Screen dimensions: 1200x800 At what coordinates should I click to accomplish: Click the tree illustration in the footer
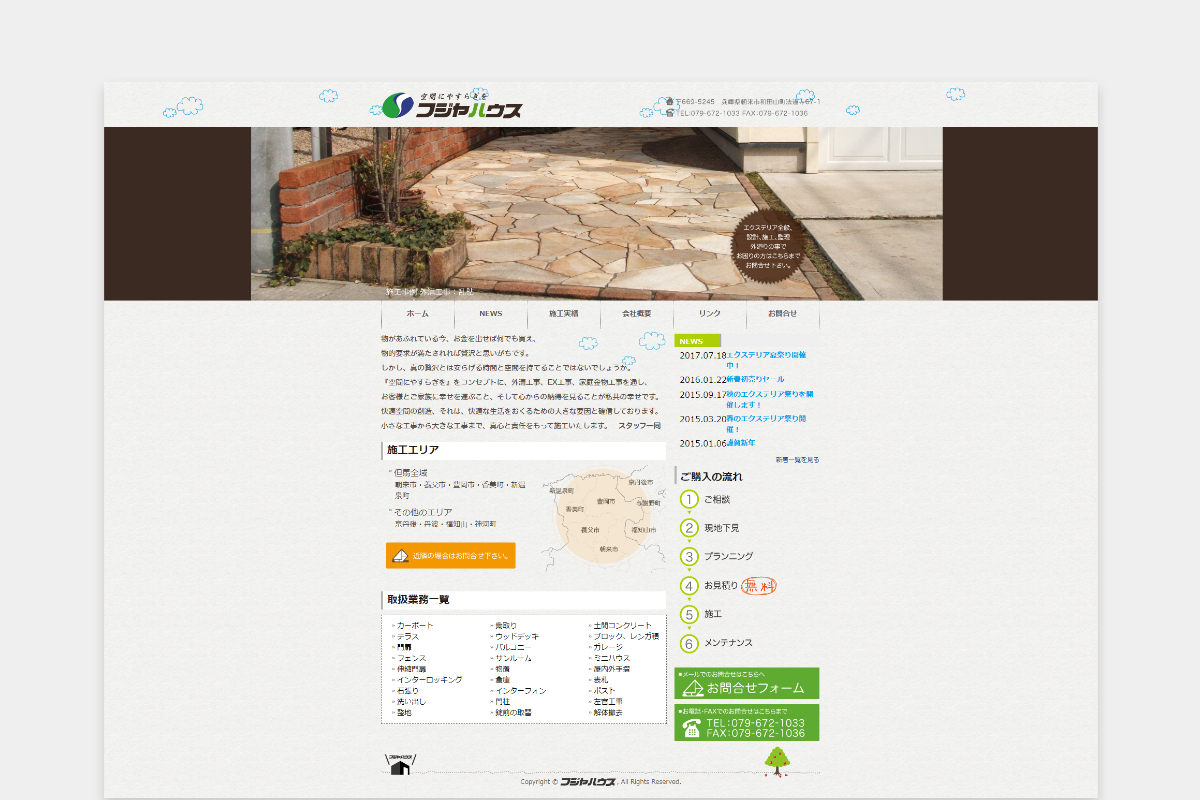(778, 762)
